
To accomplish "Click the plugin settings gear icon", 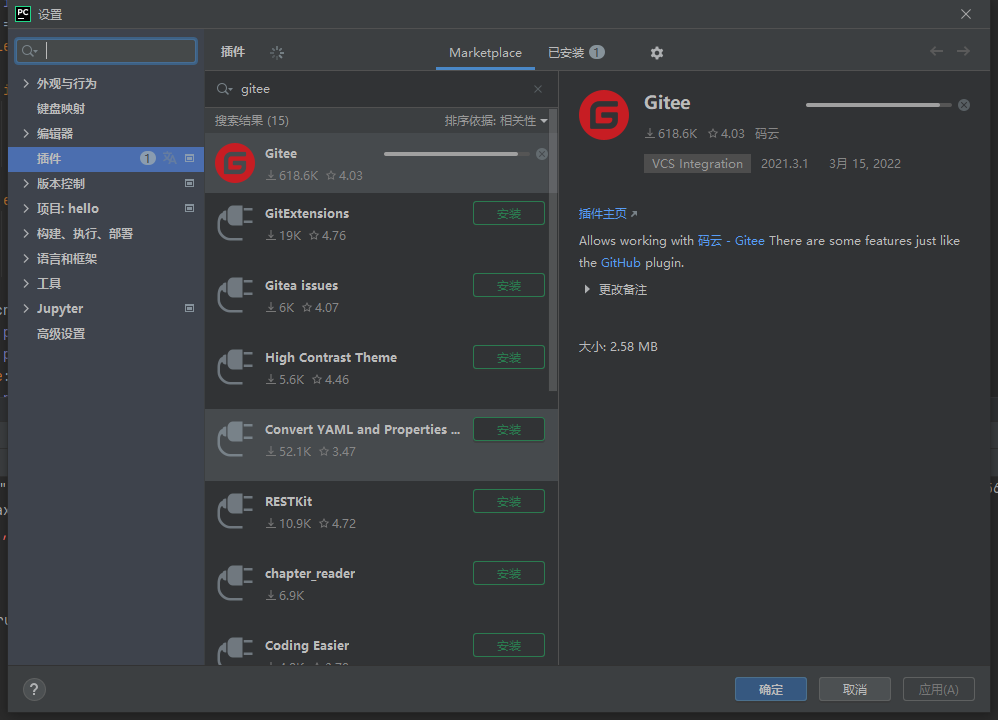I will tap(657, 53).
